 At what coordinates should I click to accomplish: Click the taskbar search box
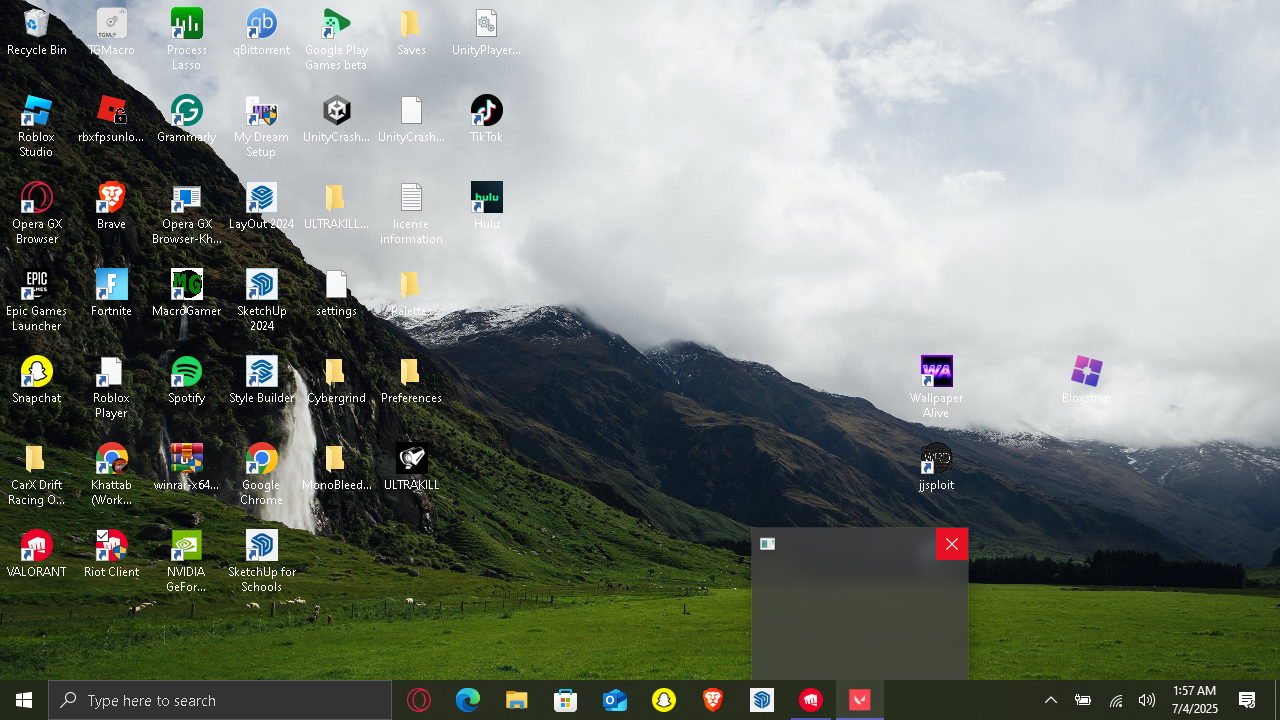tap(220, 700)
